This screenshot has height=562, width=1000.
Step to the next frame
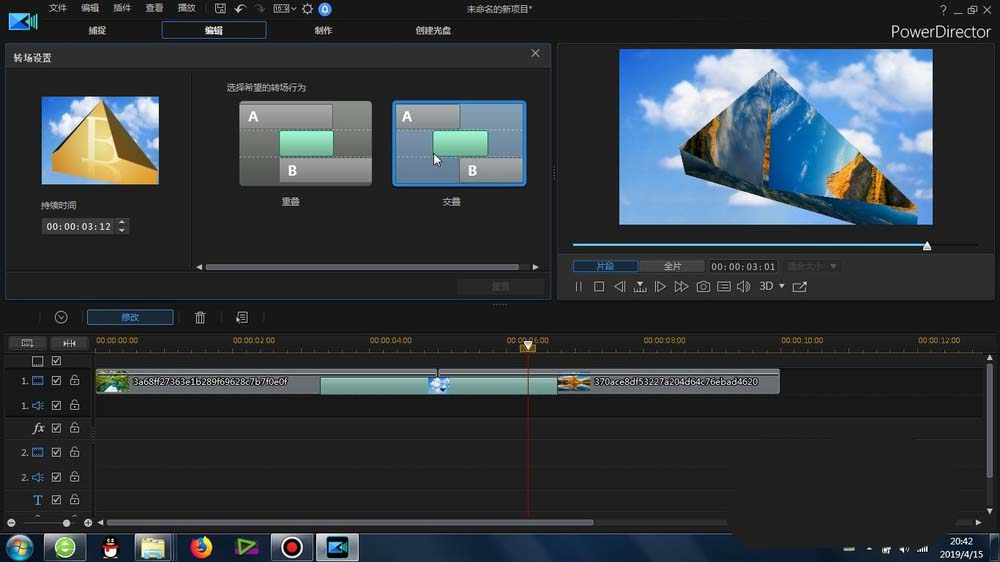[660, 286]
